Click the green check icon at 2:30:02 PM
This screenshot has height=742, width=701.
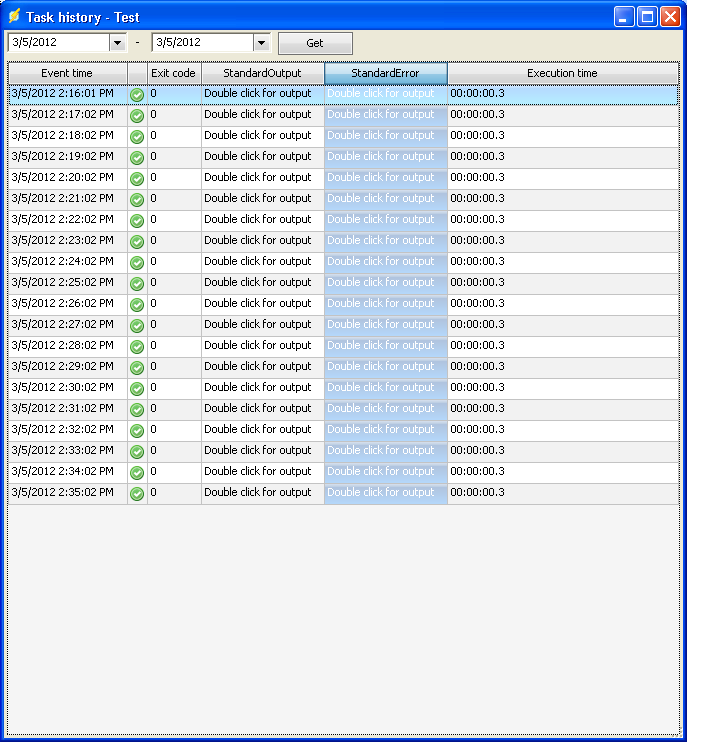(x=137, y=388)
